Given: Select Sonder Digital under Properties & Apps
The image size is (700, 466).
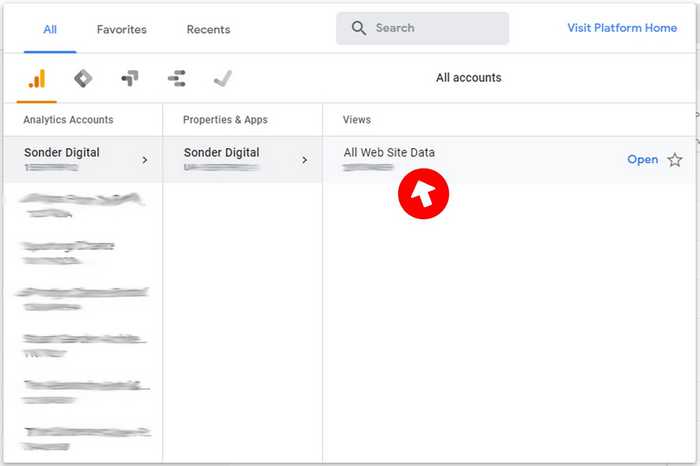Looking at the screenshot, I should (x=221, y=153).
